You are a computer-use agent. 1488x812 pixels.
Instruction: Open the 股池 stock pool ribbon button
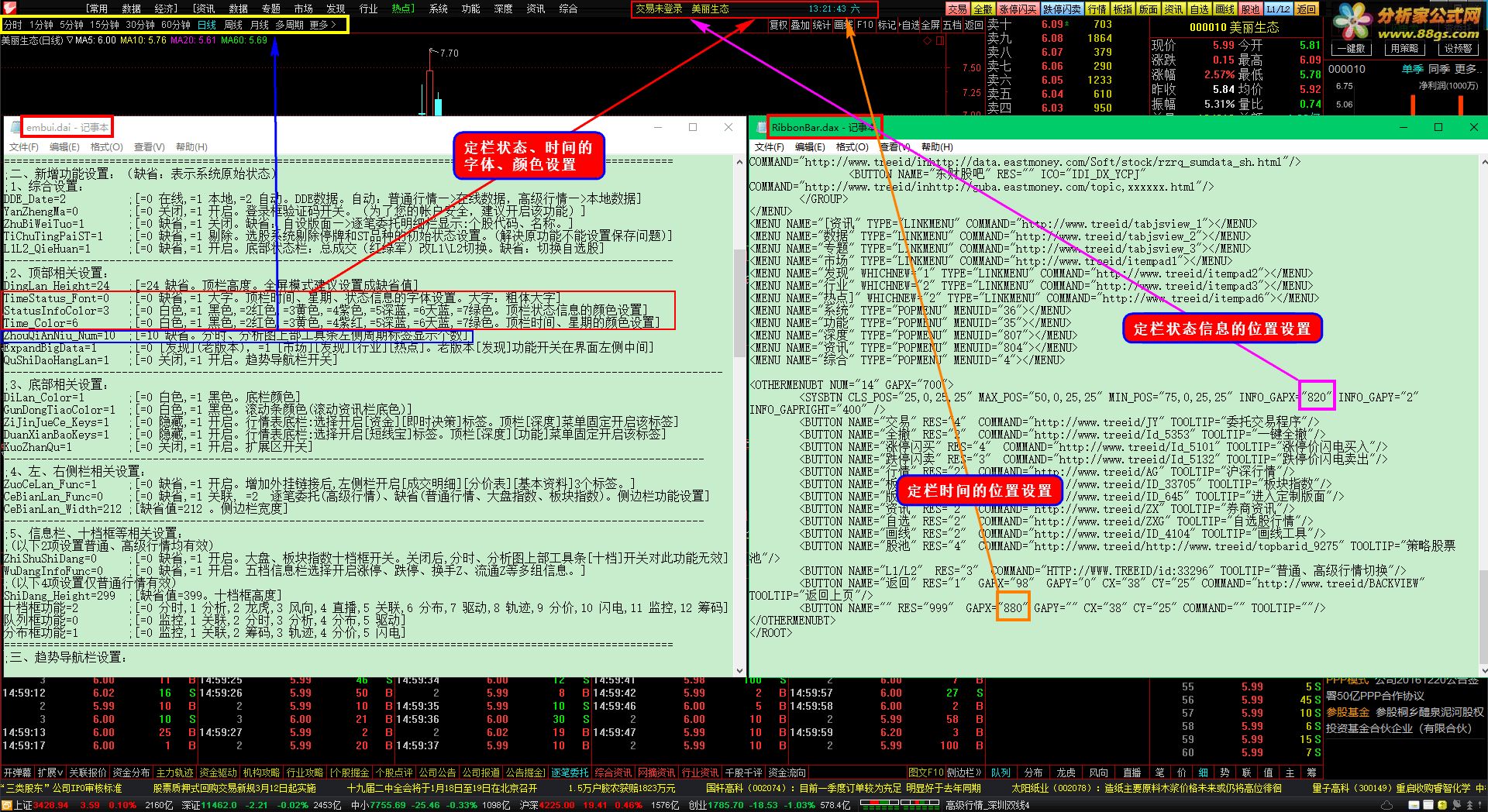coord(1250,9)
